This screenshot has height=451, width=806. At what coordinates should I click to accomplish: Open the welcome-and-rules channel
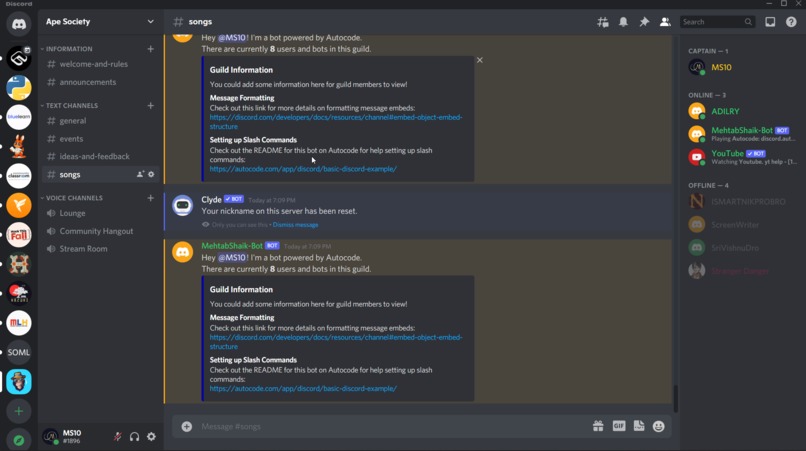[100, 64]
